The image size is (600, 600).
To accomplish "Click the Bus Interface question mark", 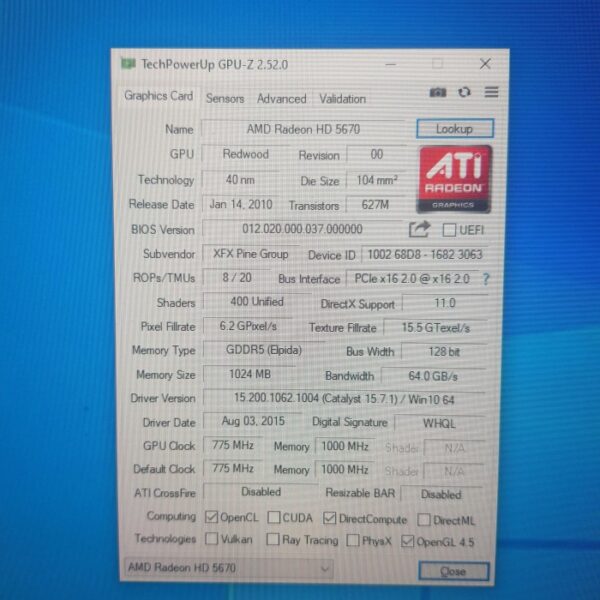I will point(486,279).
